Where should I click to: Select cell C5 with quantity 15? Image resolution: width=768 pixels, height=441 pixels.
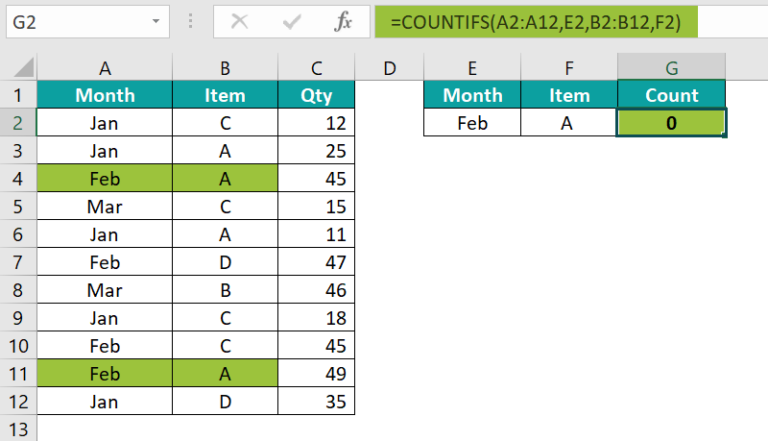pyautogui.click(x=316, y=206)
